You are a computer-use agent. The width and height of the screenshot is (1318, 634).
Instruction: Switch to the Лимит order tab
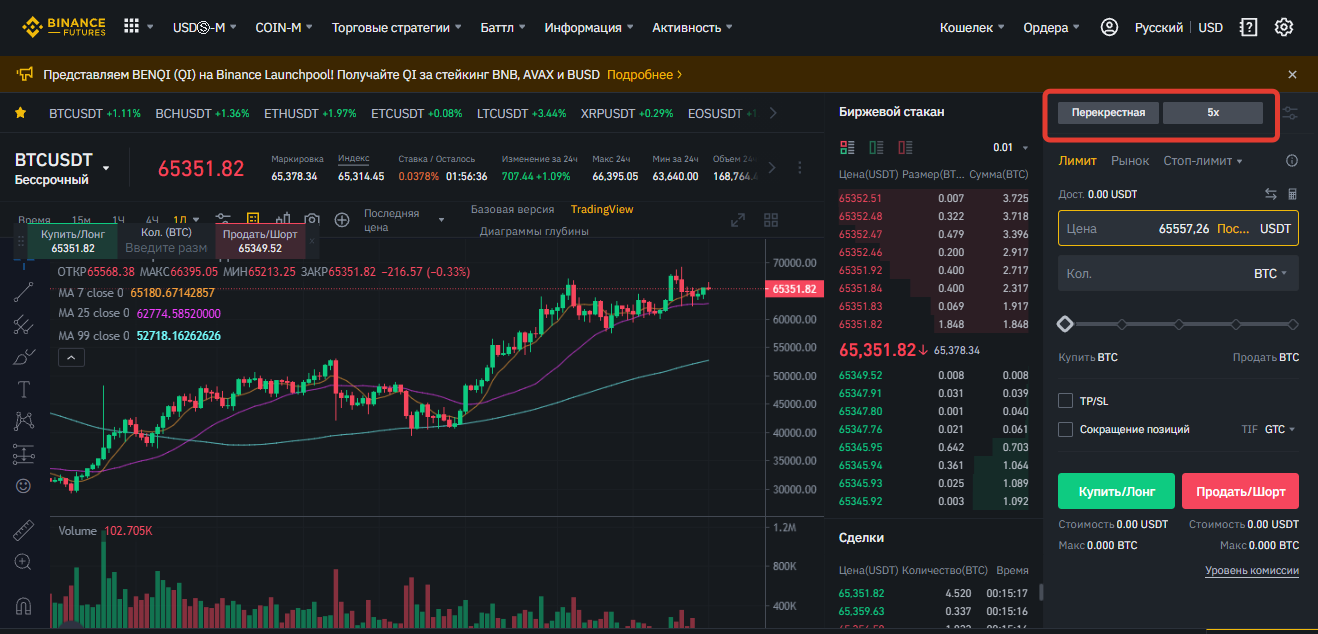pos(1077,161)
